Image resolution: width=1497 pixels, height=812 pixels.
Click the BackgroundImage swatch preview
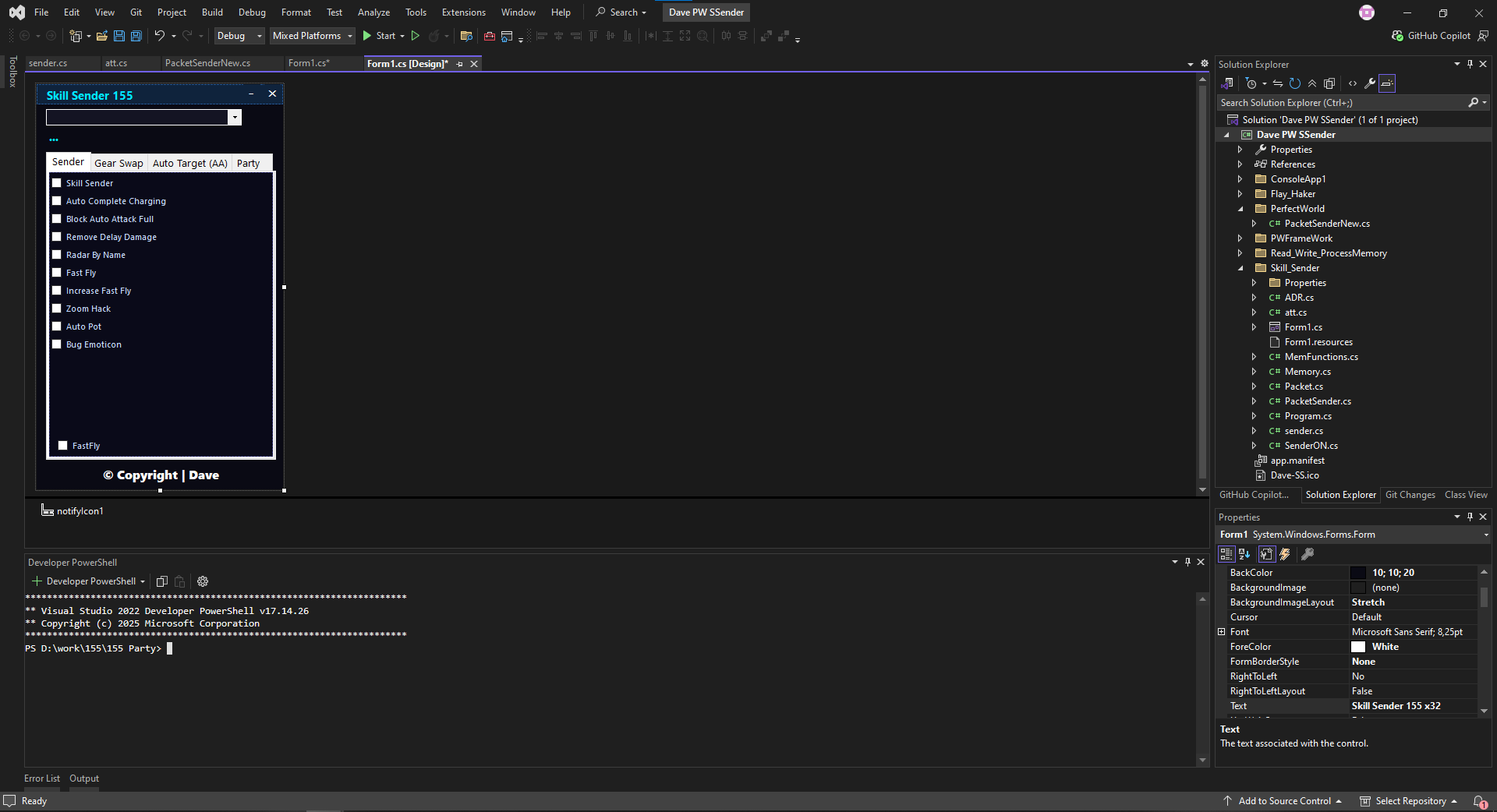coord(1358,588)
